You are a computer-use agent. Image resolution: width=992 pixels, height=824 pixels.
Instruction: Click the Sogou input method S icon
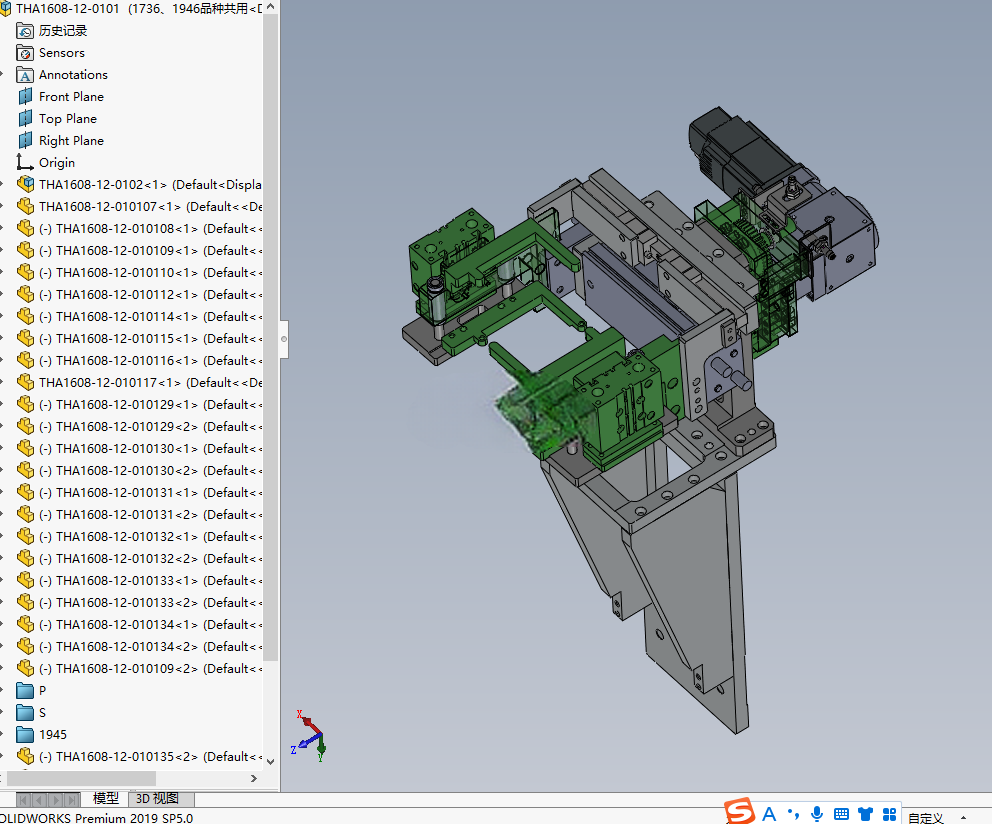click(740, 812)
